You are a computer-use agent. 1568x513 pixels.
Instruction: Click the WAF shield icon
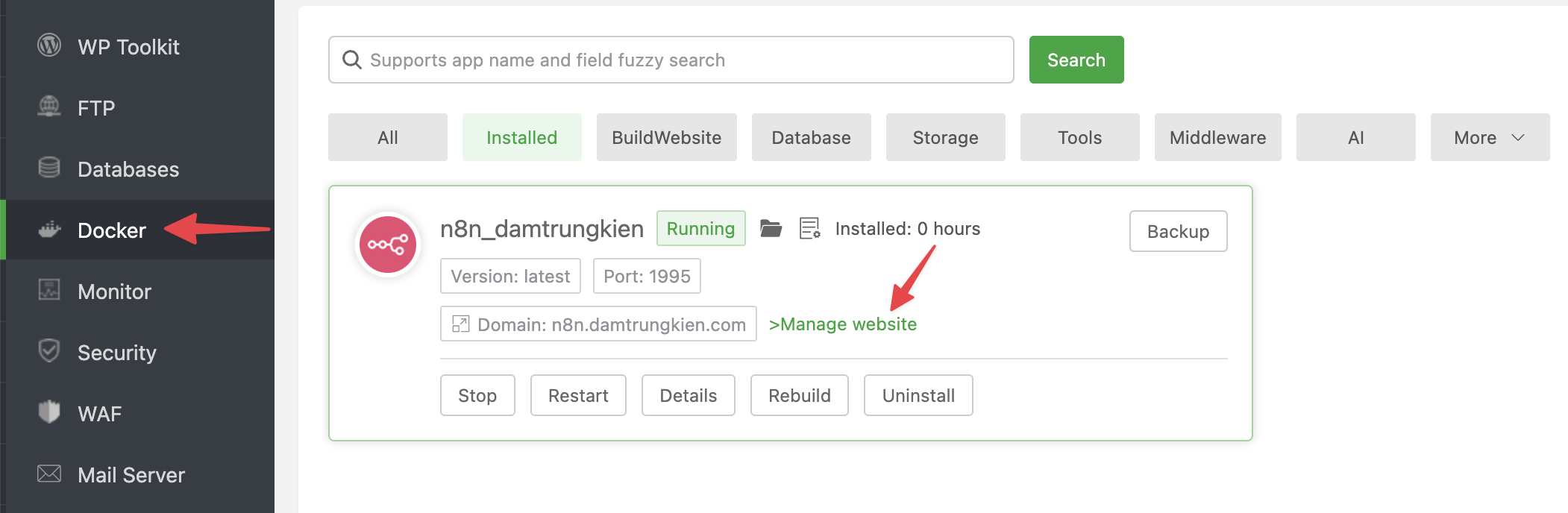click(x=49, y=412)
